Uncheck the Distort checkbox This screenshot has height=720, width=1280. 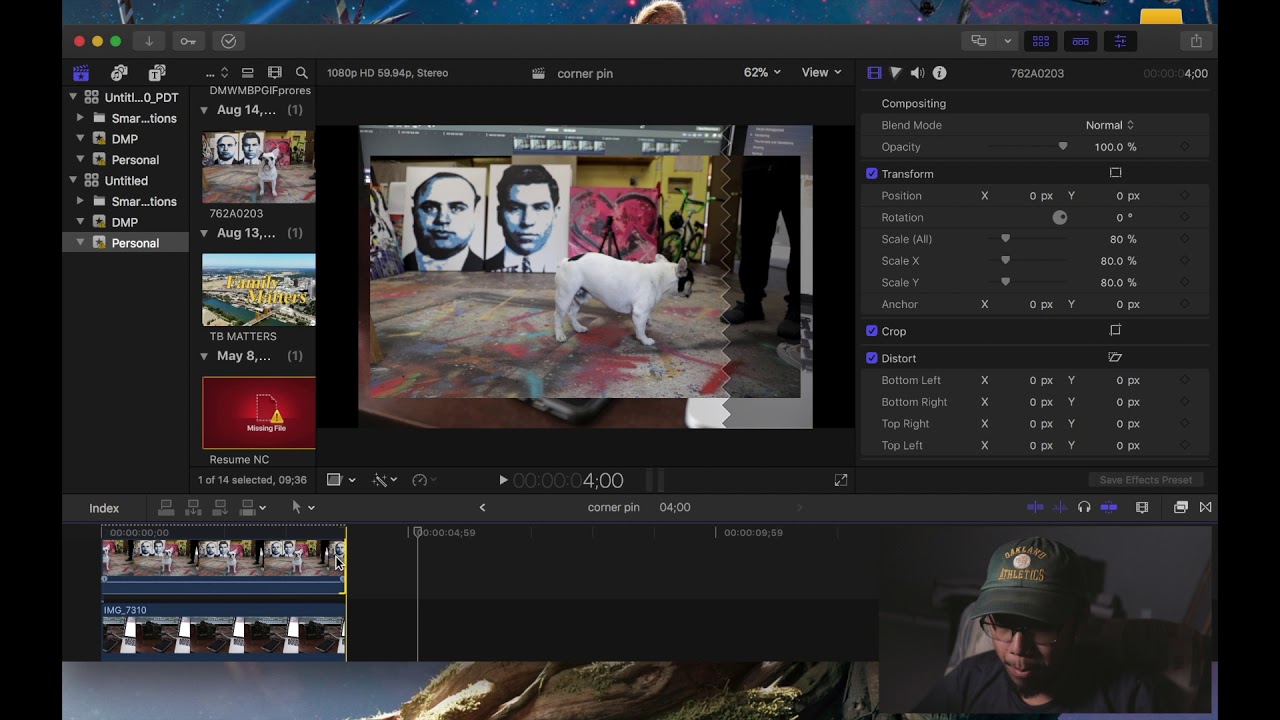click(x=872, y=358)
